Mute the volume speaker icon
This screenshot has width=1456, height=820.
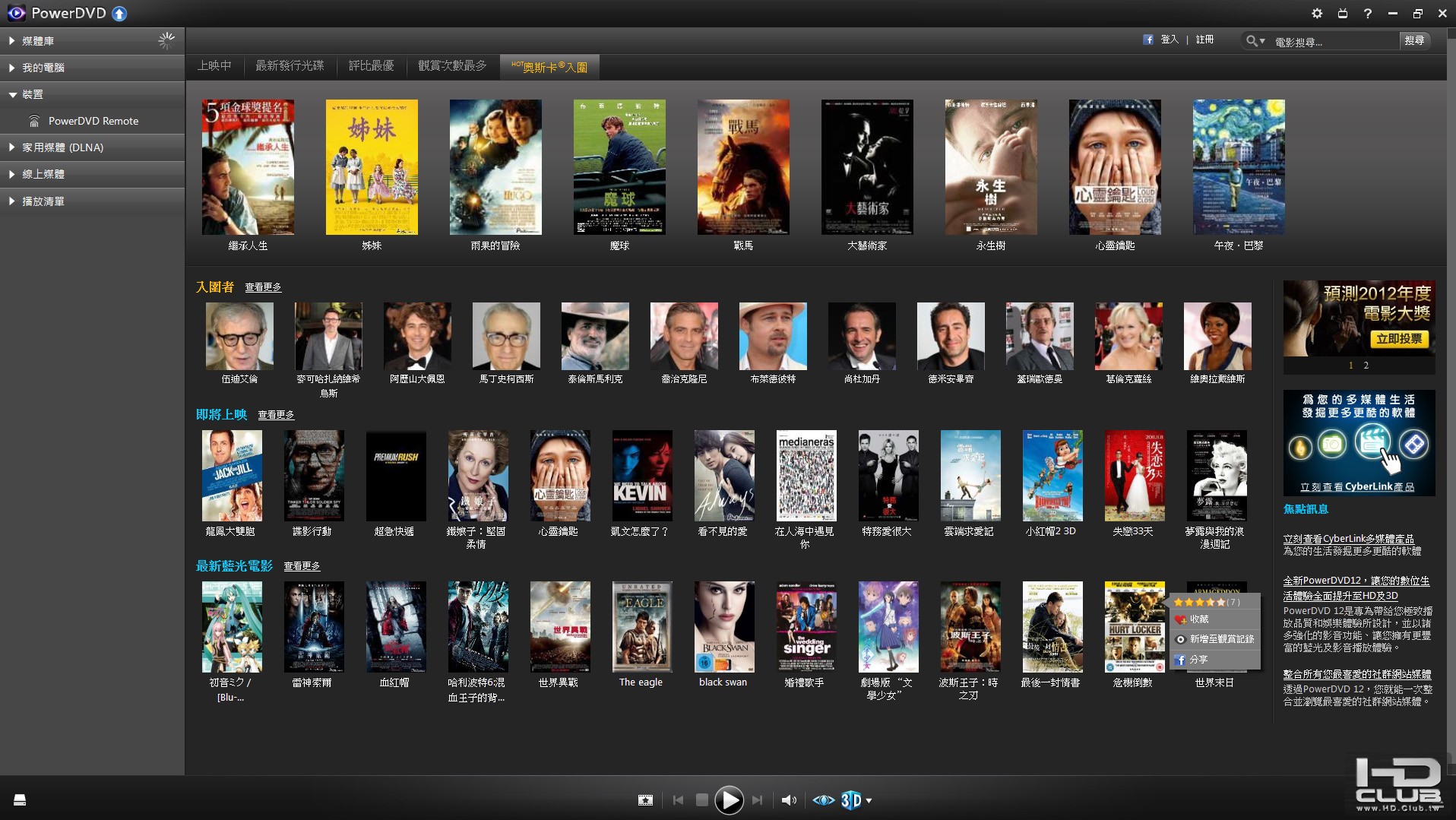click(x=789, y=800)
